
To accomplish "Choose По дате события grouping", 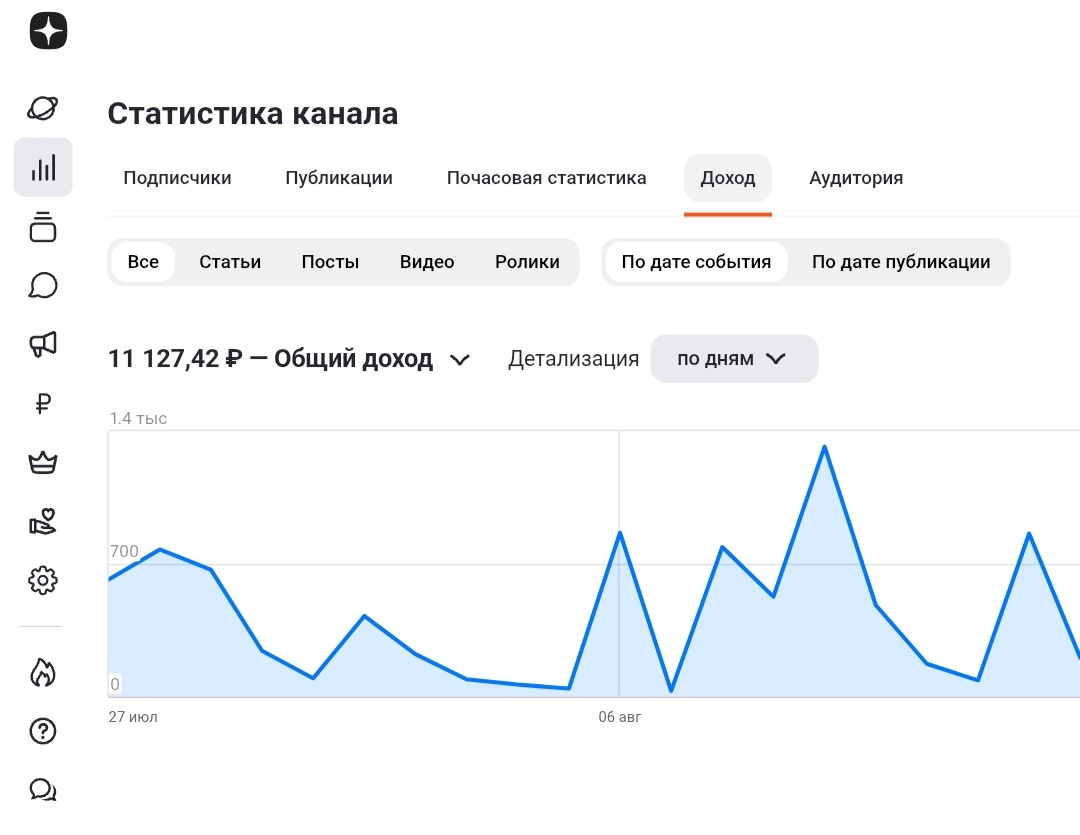I will tap(696, 262).
